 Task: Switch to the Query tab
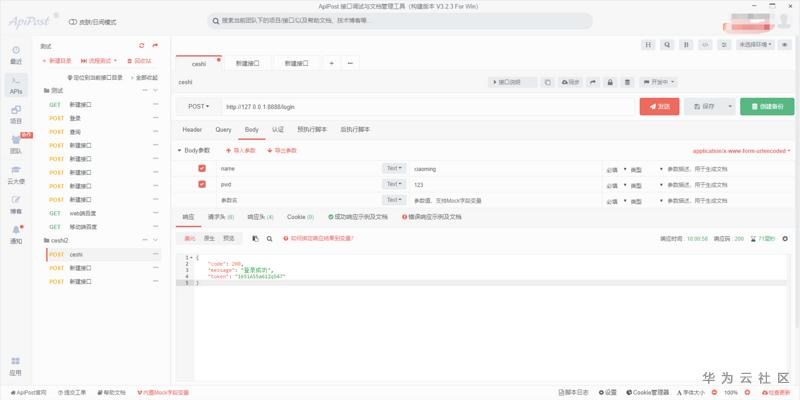223,130
